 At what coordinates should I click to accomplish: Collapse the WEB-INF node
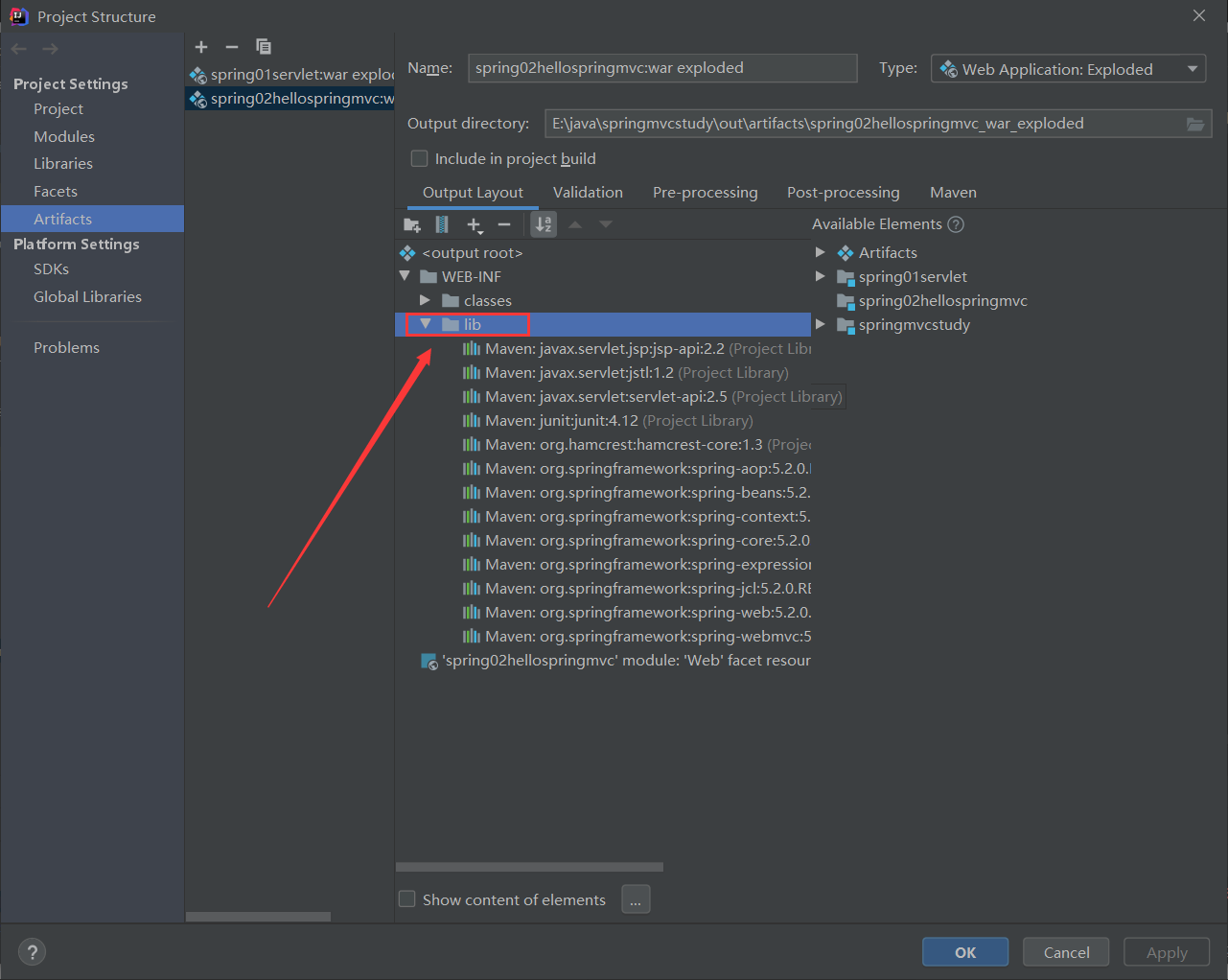(x=405, y=276)
